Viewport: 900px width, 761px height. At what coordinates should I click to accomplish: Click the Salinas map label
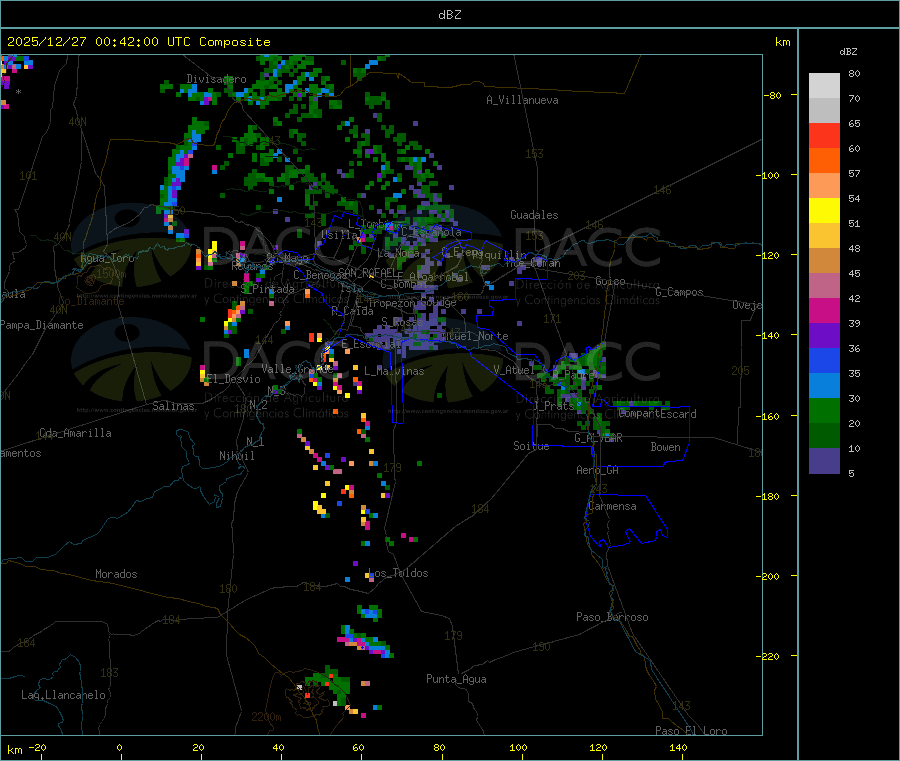(x=173, y=406)
